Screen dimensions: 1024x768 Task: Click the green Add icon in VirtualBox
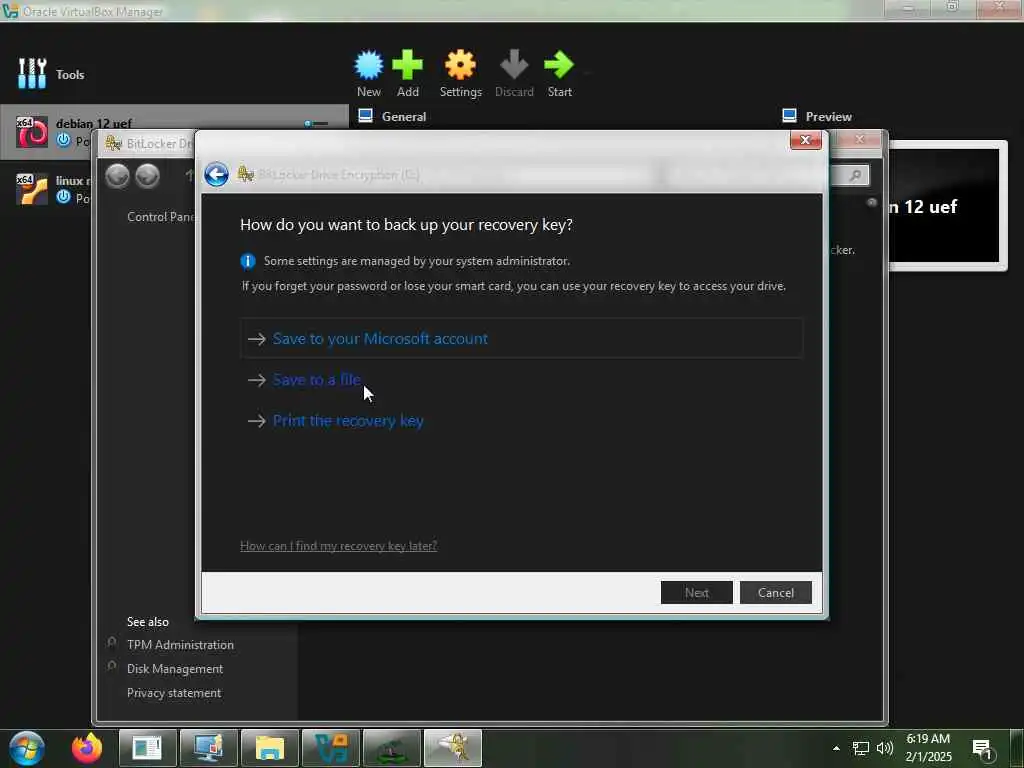tap(408, 65)
